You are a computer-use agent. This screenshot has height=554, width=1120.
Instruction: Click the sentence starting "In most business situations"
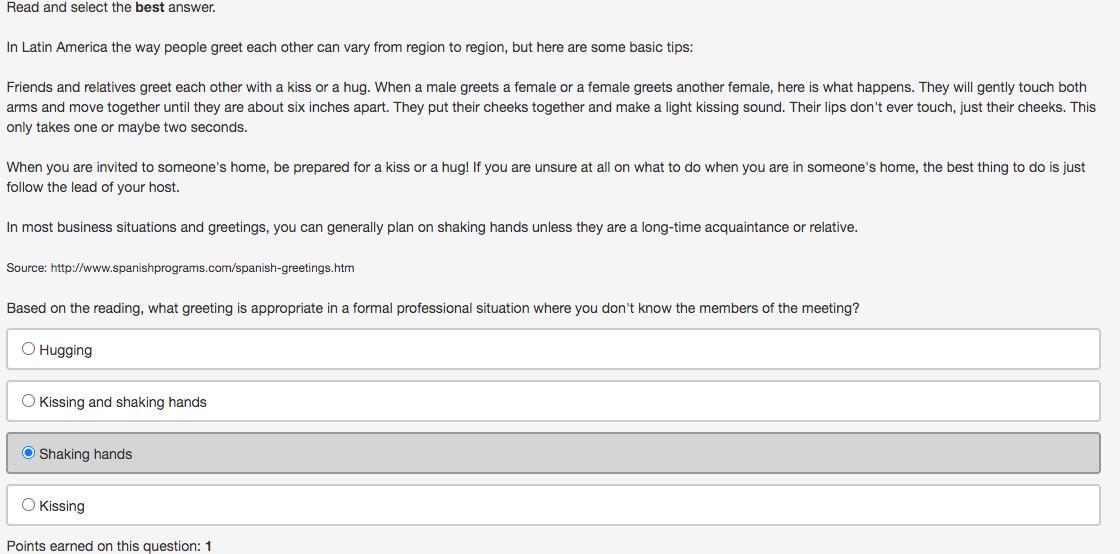(x=432, y=228)
